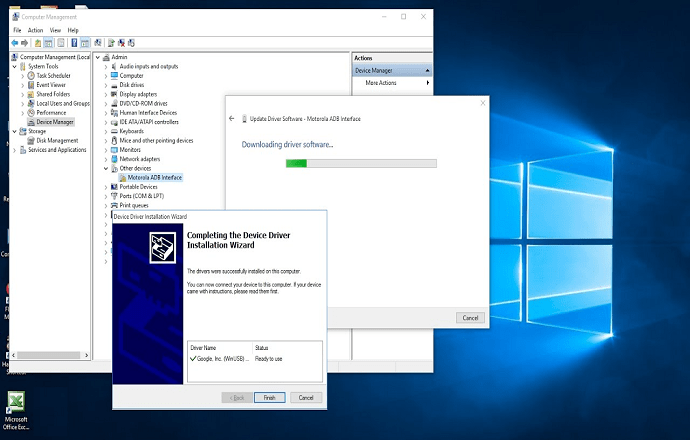Image resolution: width=690 pixels, height=440 pixels.
Task: Click the Performance icon
Action: tap(31, 113)
